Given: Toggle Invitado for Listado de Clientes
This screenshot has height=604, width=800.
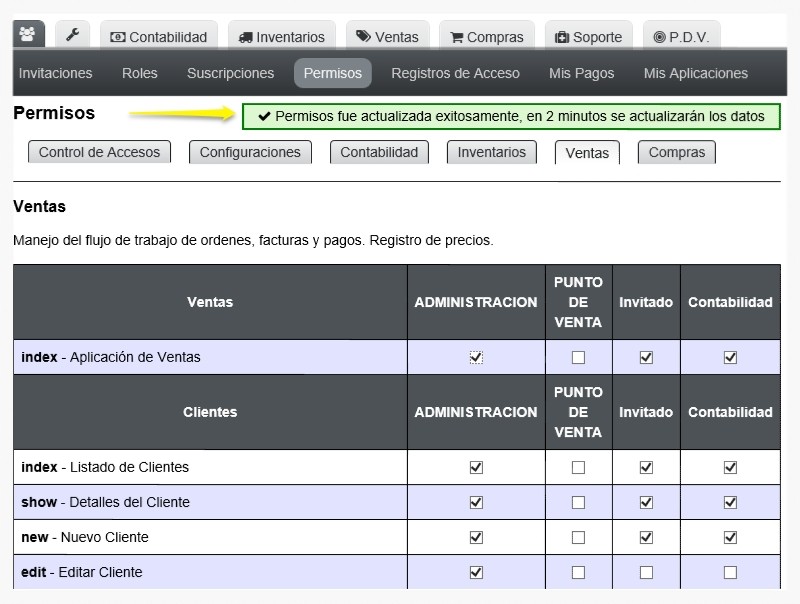Looking at the screenshot, I should click(x=646, y=467).
